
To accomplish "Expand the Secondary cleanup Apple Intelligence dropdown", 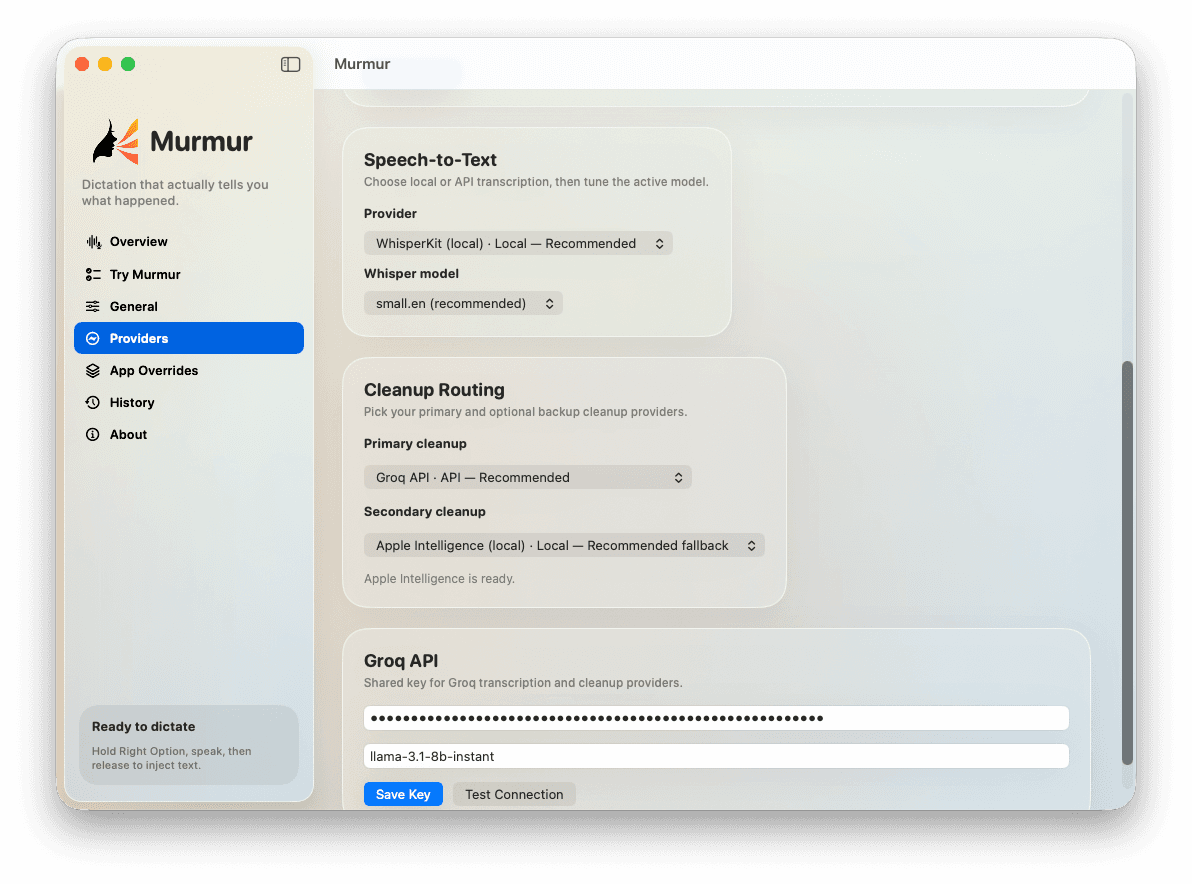I will pos(564,545).
